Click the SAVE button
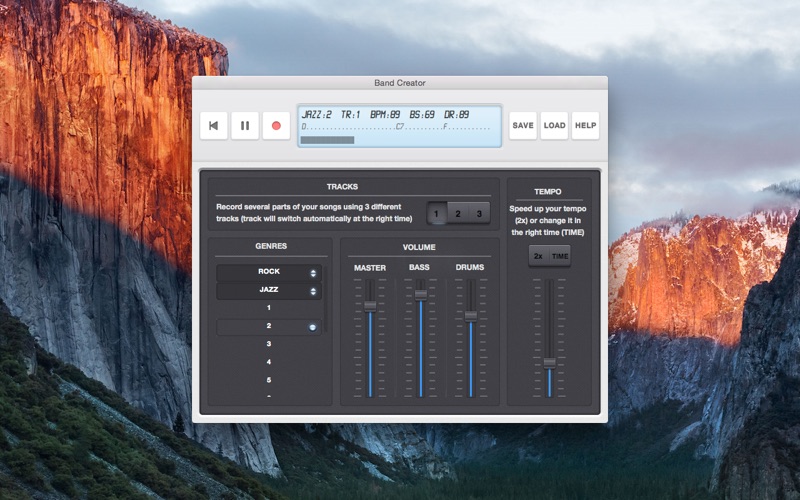 (x=523, y=126)
